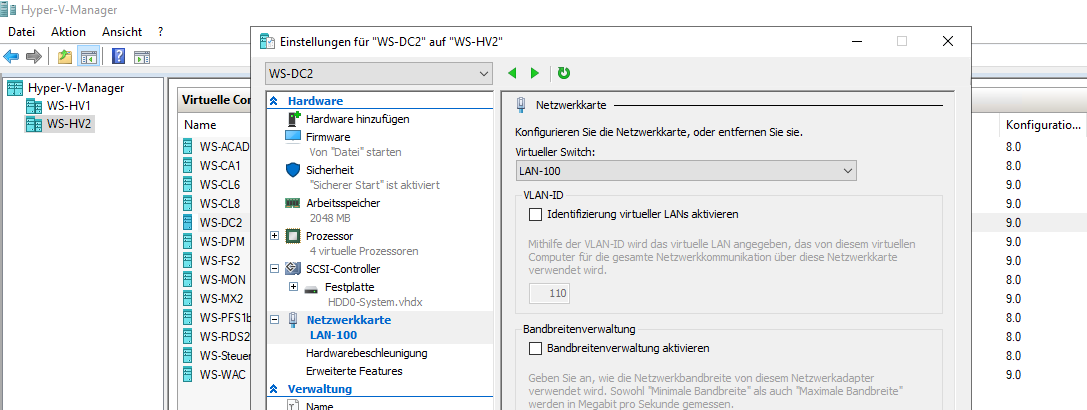1087x410 pixels.
Task: Click the WS-CA1 virtual machine icon
Action: 188,166
